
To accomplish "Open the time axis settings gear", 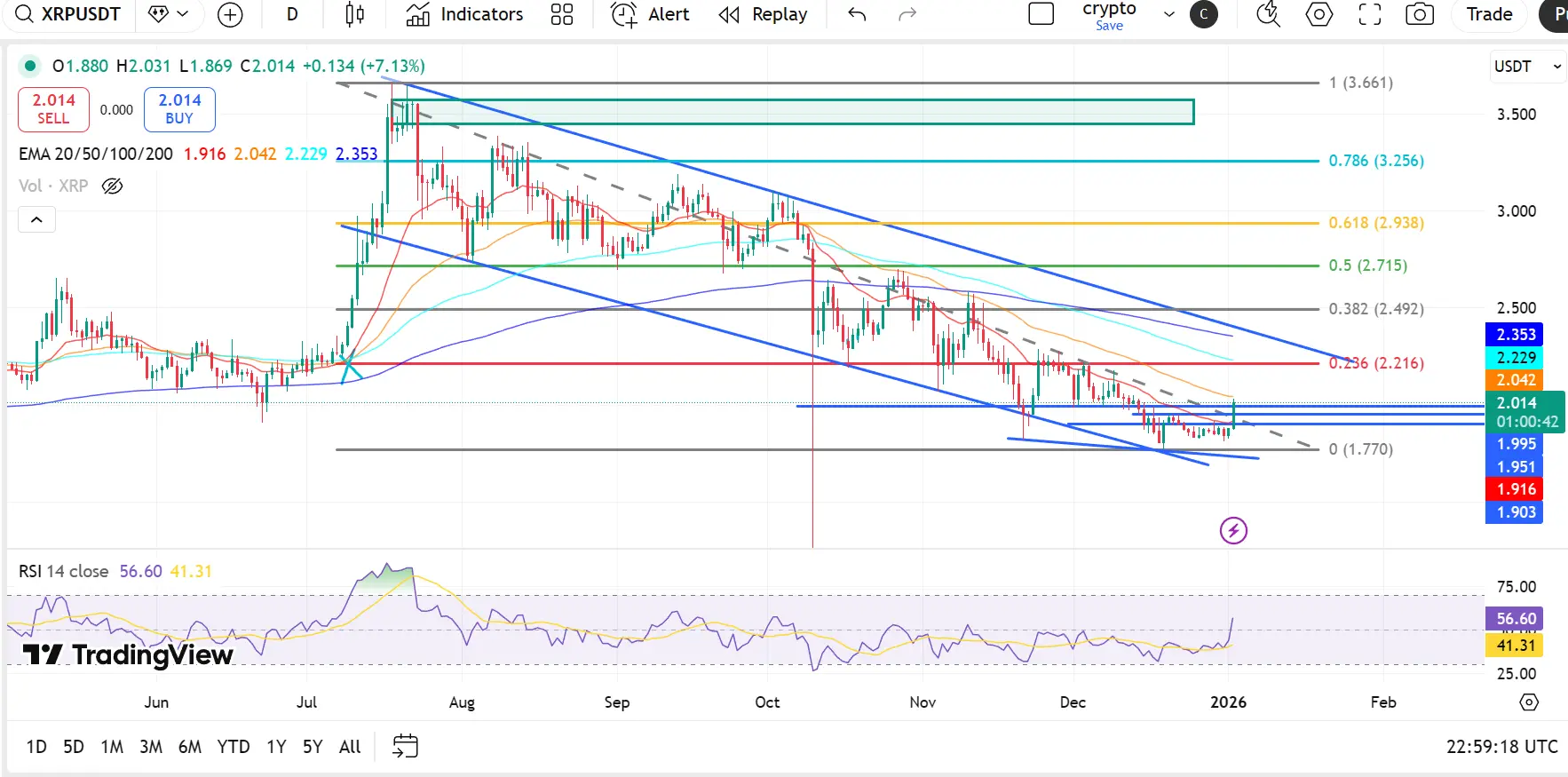I will [x=1529, y=702].
